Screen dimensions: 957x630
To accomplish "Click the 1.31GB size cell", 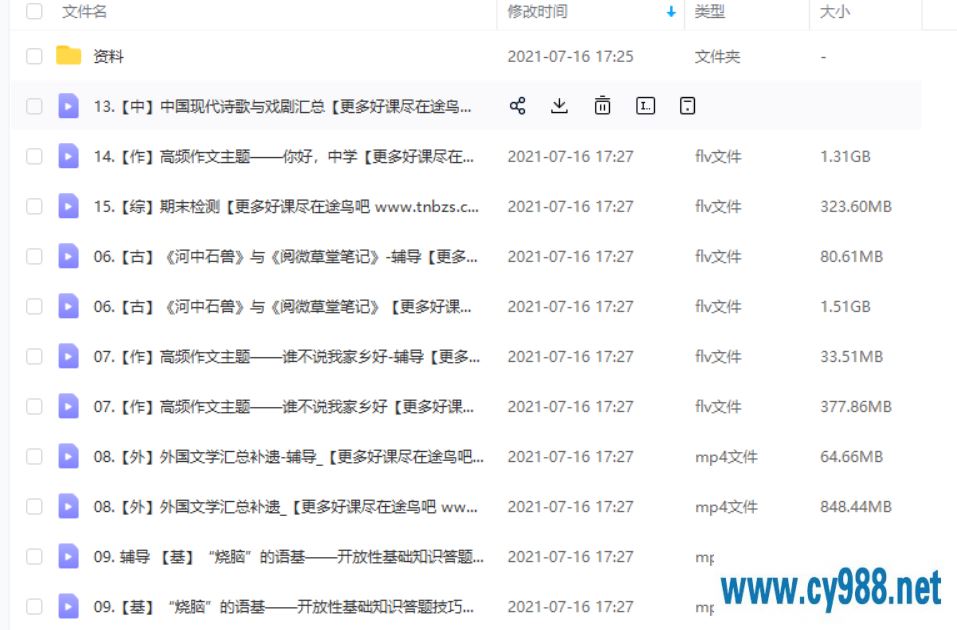I will tap(845, 156).
